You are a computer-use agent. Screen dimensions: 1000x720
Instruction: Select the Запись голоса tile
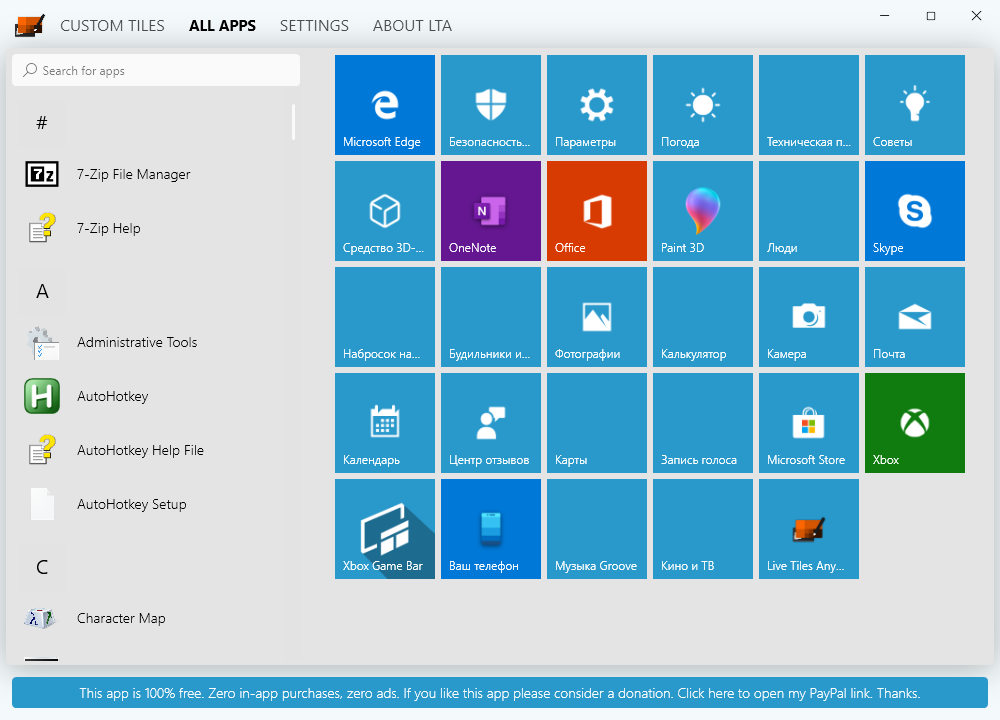click(x=703, y=423)
